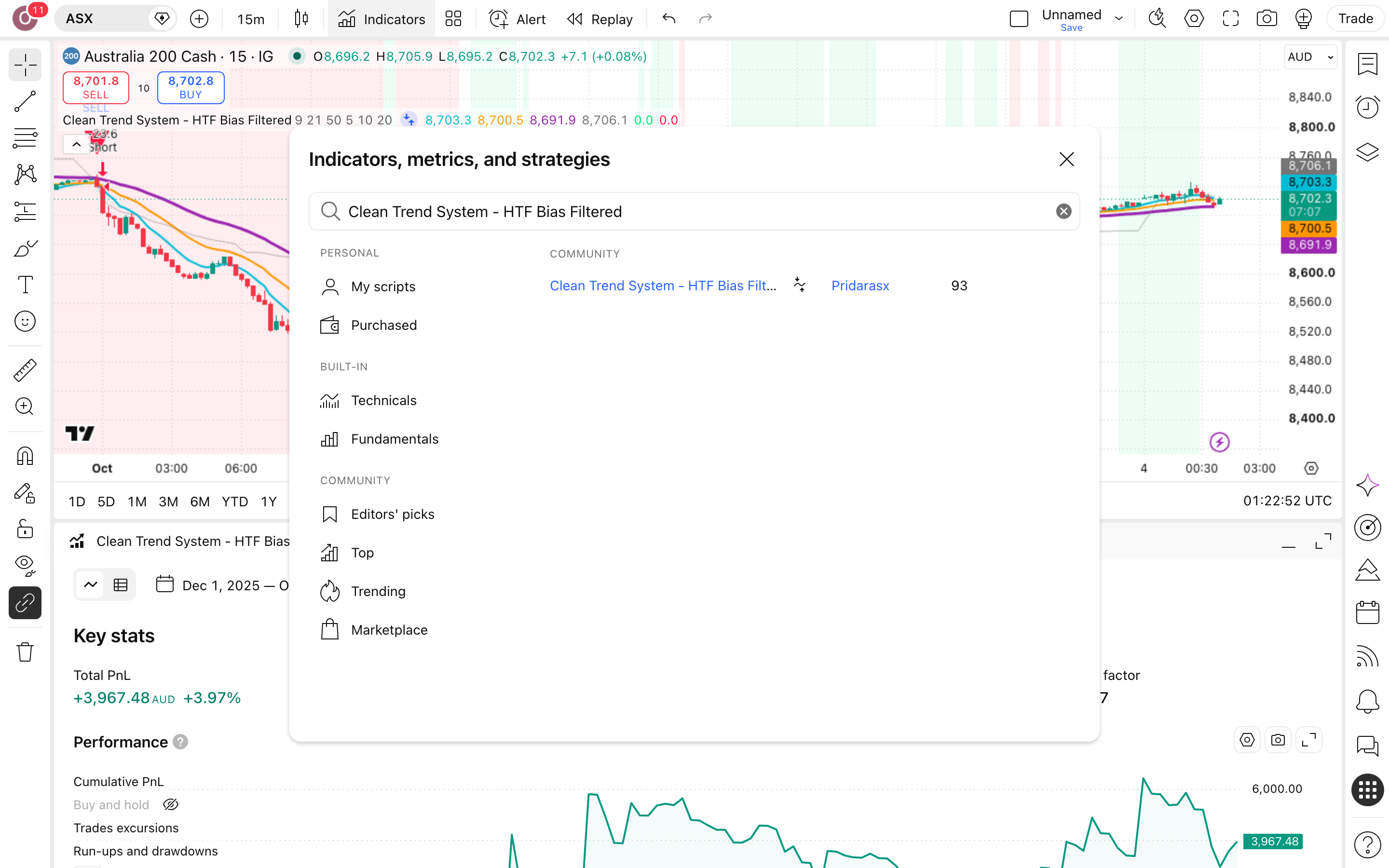The height and width of the screenshot is (868, 1389).
Task: Switch strategy tester to table view
Action: [121, 585]
